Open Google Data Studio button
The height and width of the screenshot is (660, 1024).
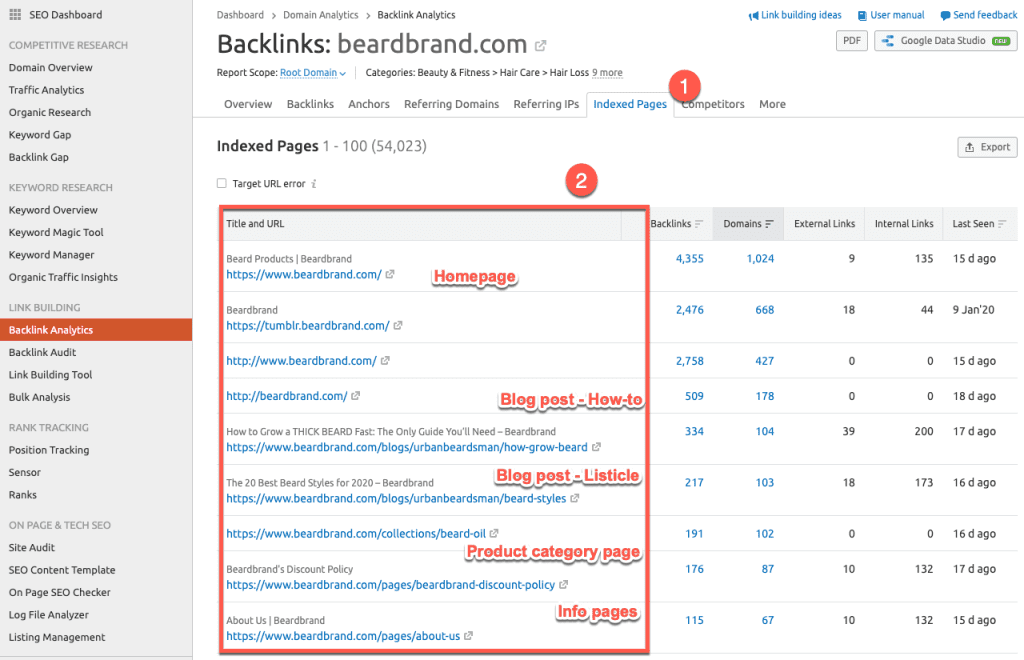point(945,41)
